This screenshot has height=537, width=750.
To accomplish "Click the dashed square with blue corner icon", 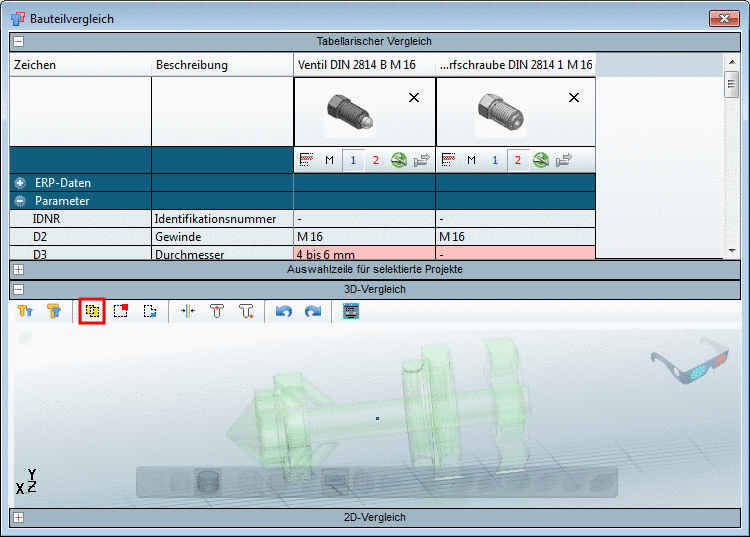I will pyautogui.click(x=150, y=311).
